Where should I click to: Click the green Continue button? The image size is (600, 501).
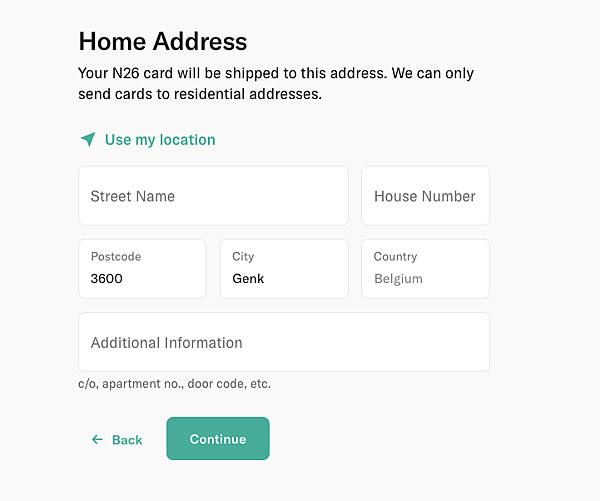coord(218,439)
